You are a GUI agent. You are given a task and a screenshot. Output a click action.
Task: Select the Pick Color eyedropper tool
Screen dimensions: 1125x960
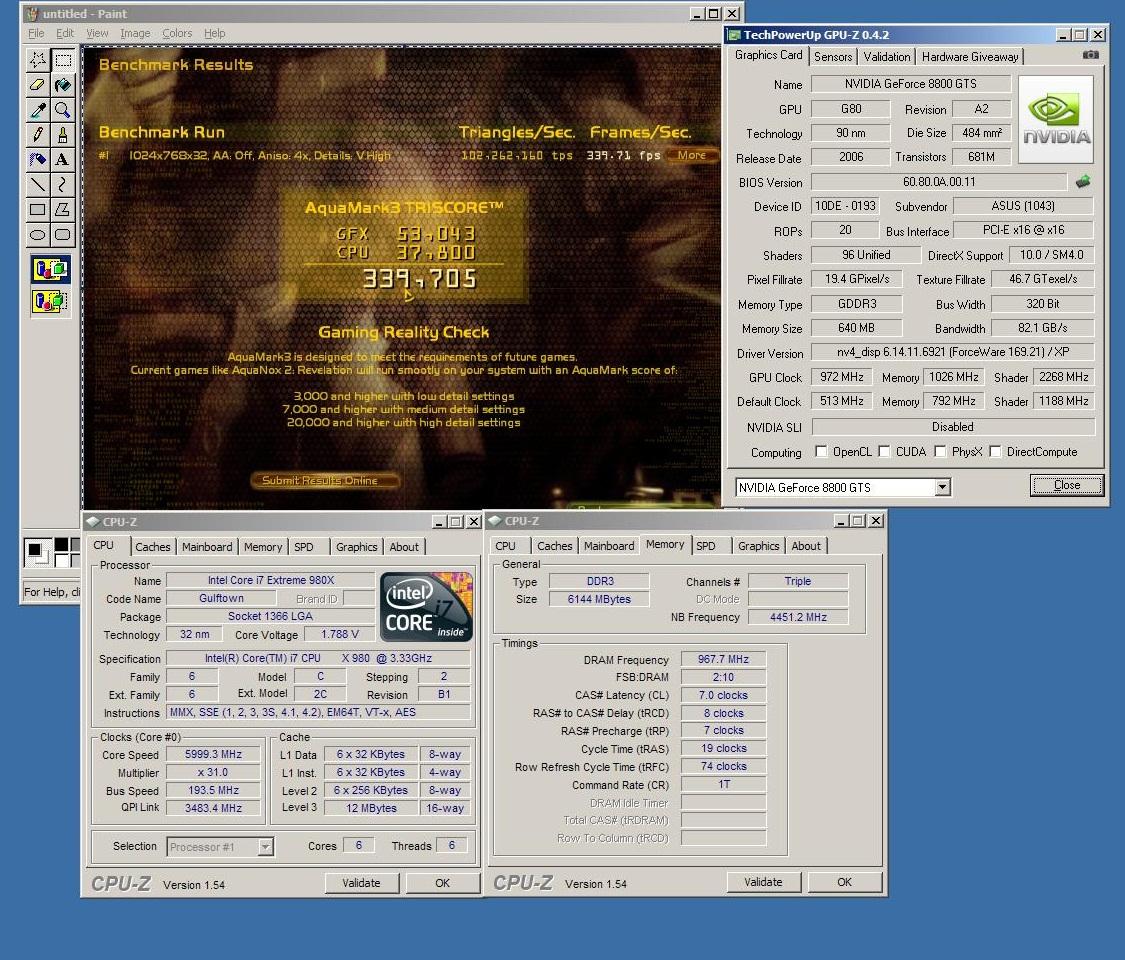coord(38,110)
